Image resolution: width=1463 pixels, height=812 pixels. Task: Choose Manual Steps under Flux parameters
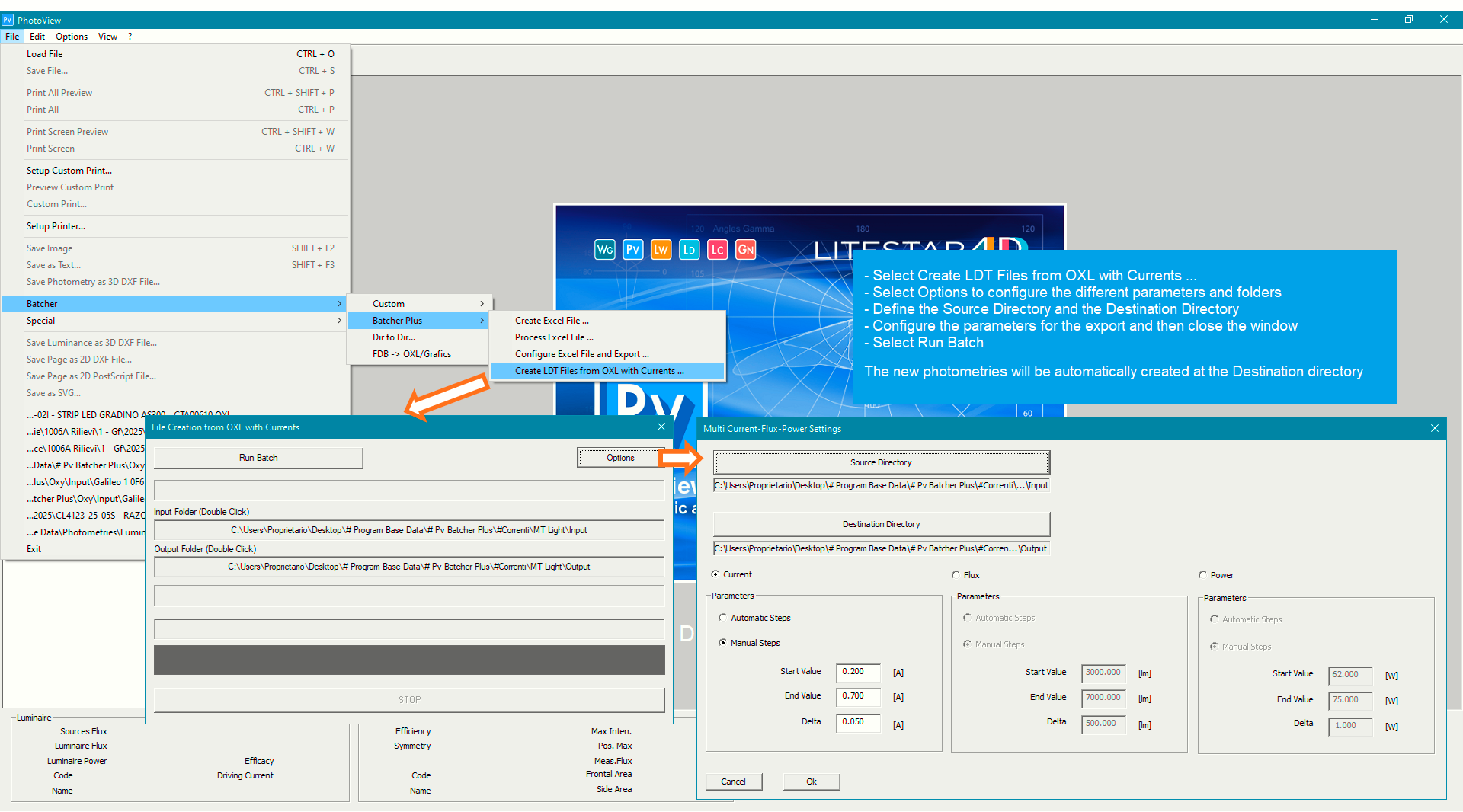(967, 644)
